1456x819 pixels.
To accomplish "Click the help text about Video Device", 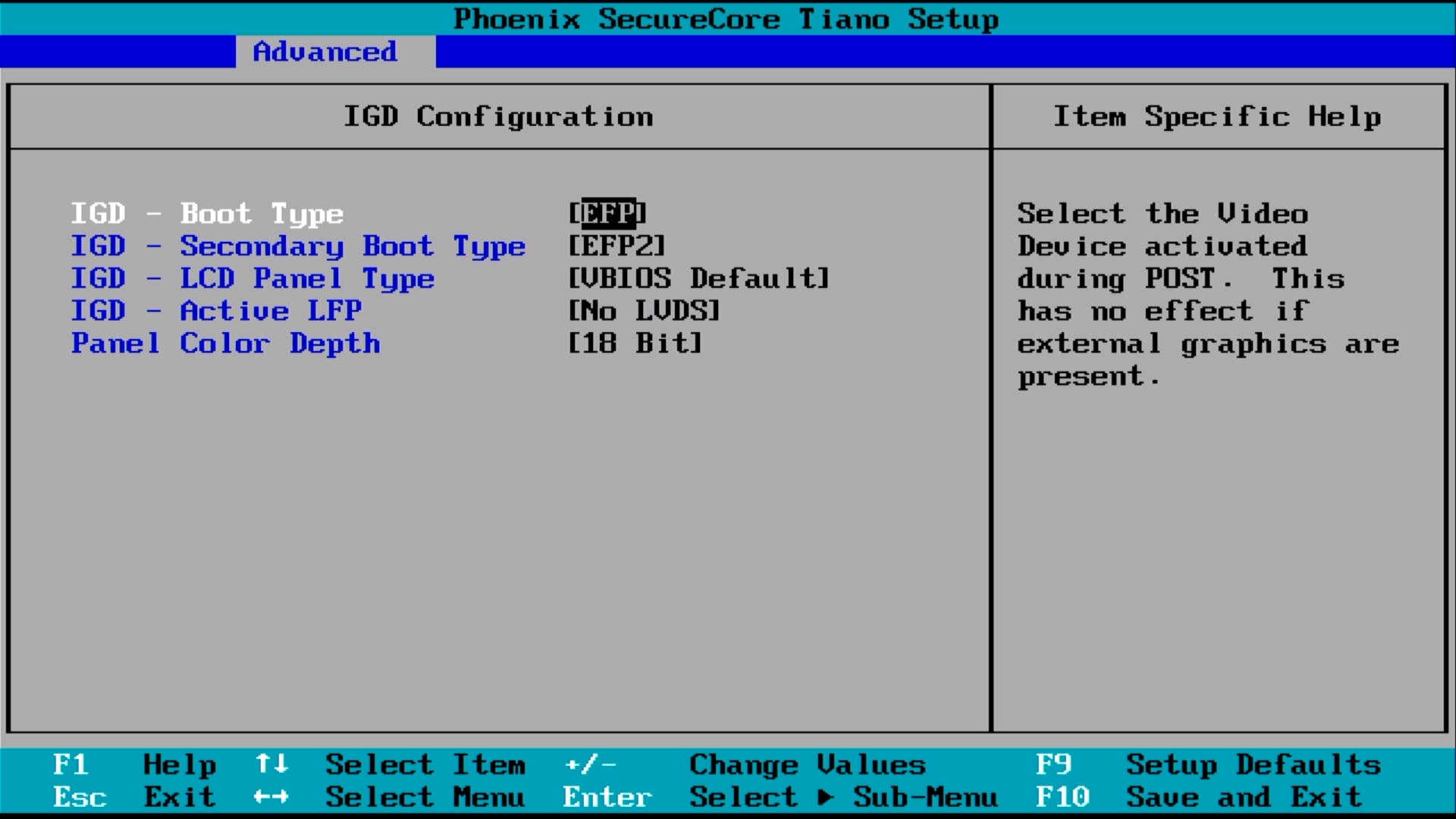I will point(1208,295).
